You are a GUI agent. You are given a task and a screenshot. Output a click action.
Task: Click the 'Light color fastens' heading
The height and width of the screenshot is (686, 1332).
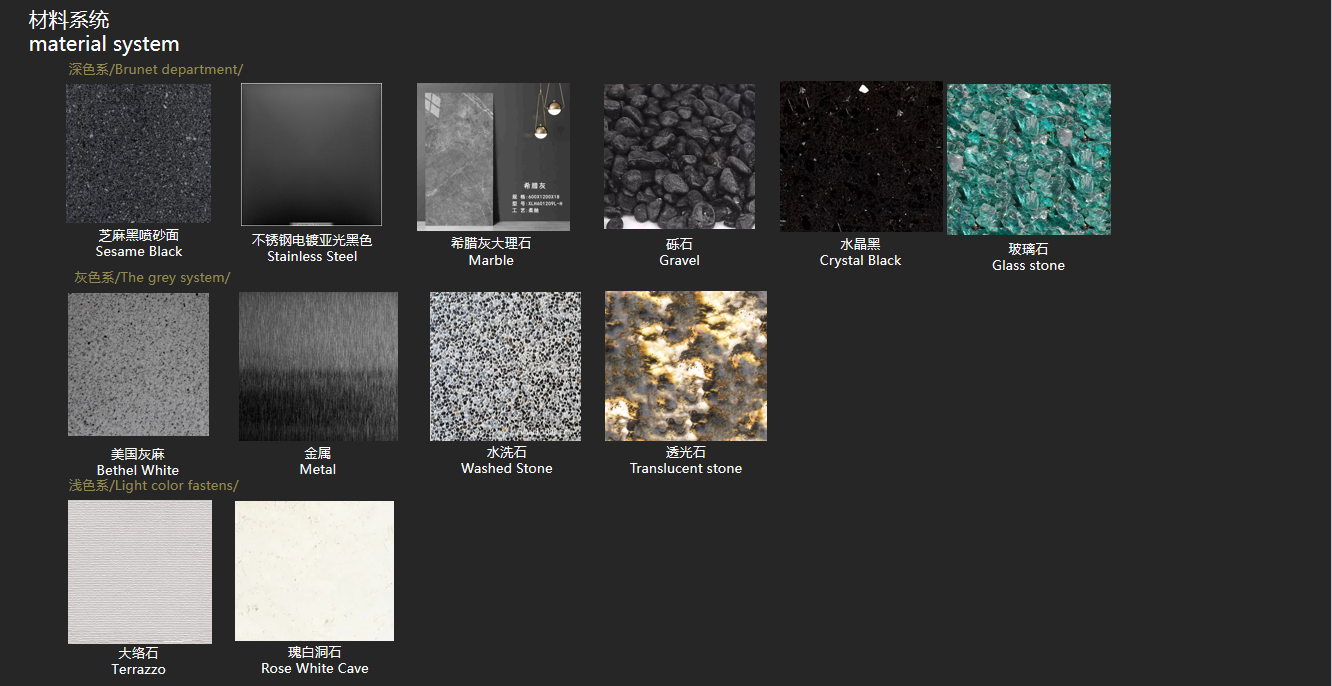point(153,485)
